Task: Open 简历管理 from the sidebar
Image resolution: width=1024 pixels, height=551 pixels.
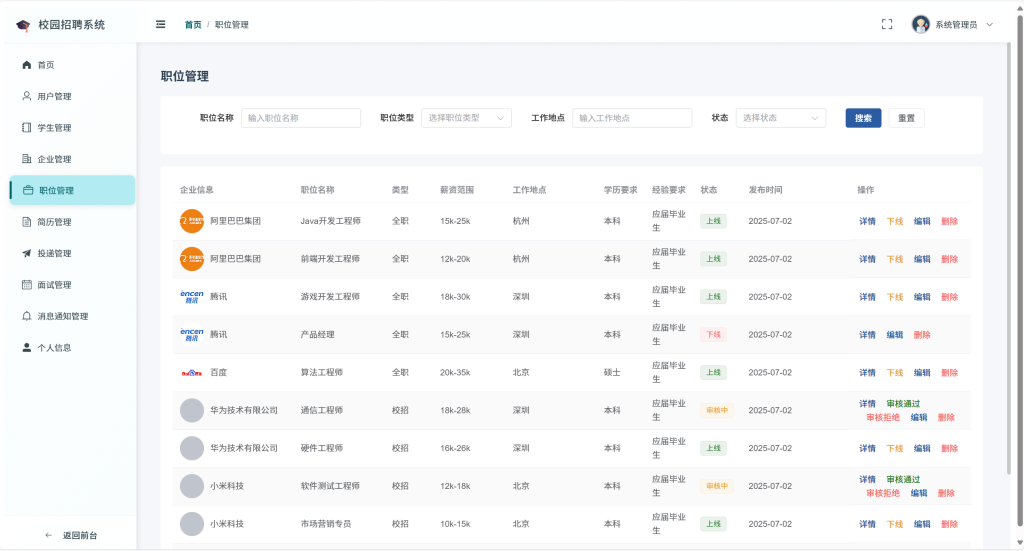Action: click(72, 222)
